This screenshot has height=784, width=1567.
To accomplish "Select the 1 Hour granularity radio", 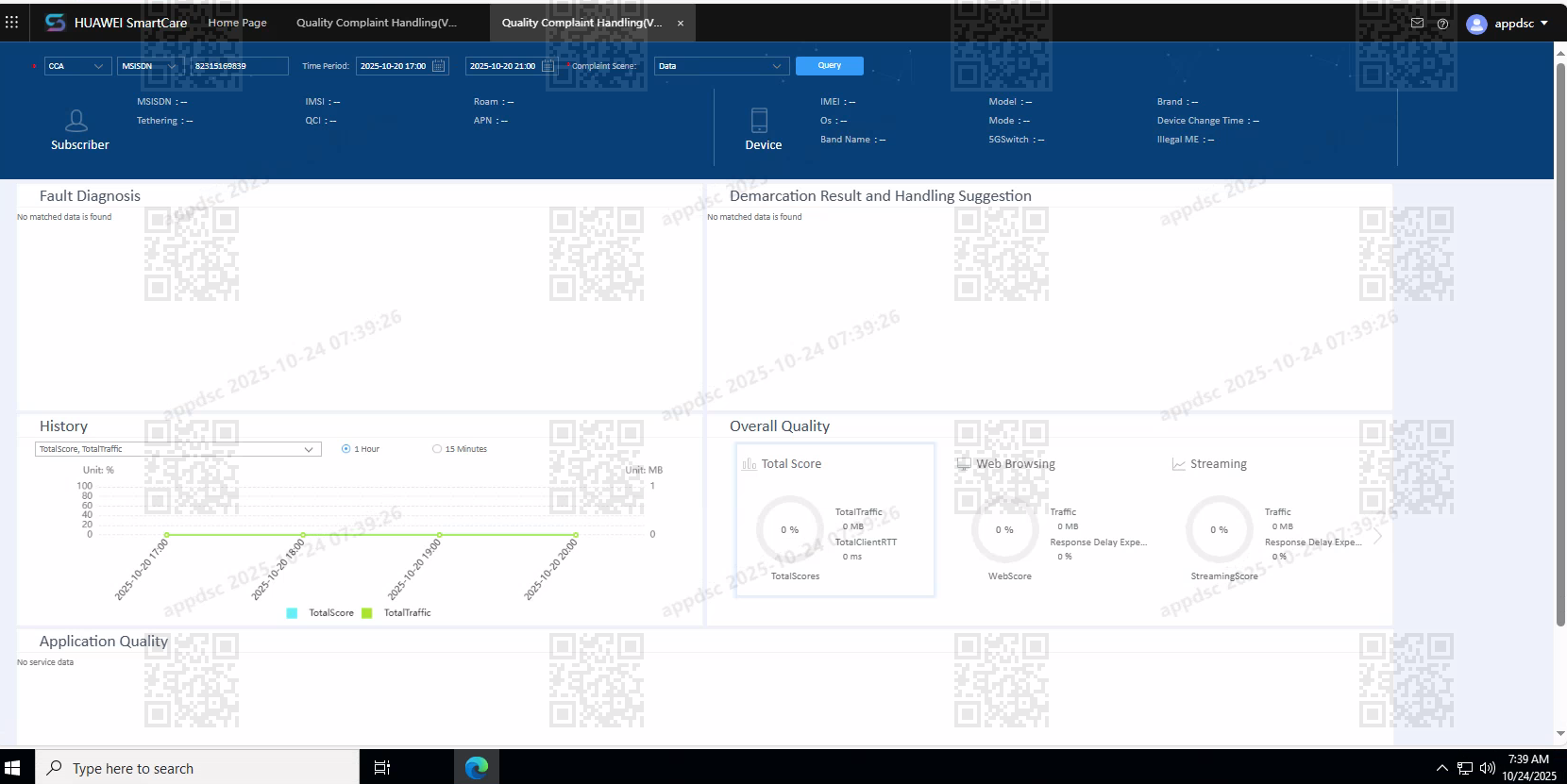I will point(345,449).
